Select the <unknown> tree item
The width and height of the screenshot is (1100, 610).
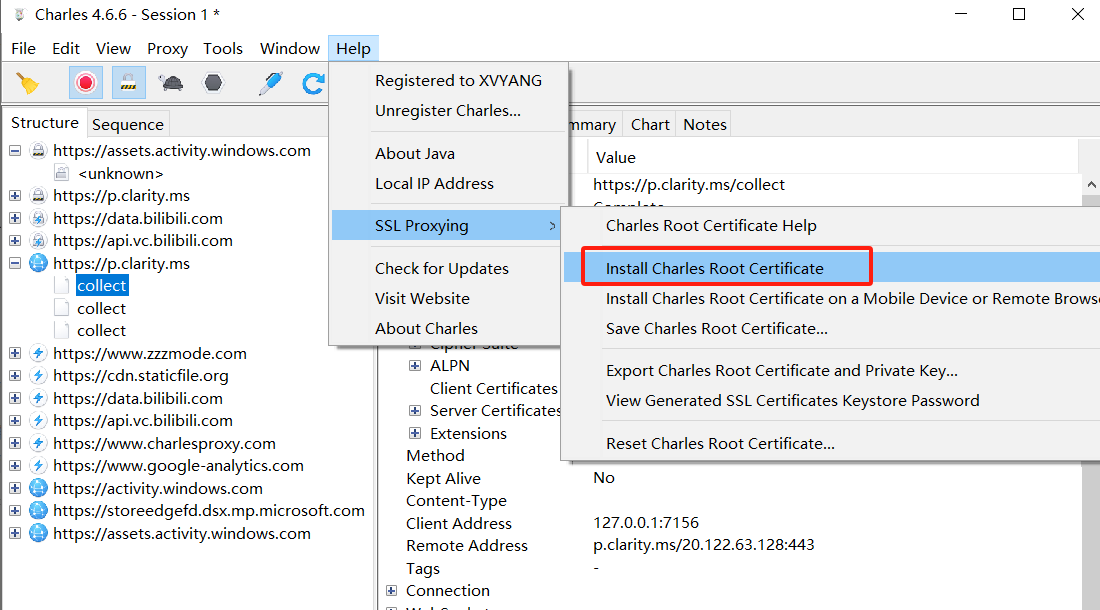[x=121, y=174]
